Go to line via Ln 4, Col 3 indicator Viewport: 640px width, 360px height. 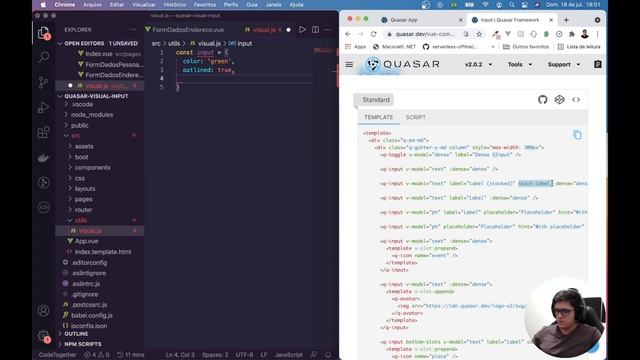click(180, 355)
